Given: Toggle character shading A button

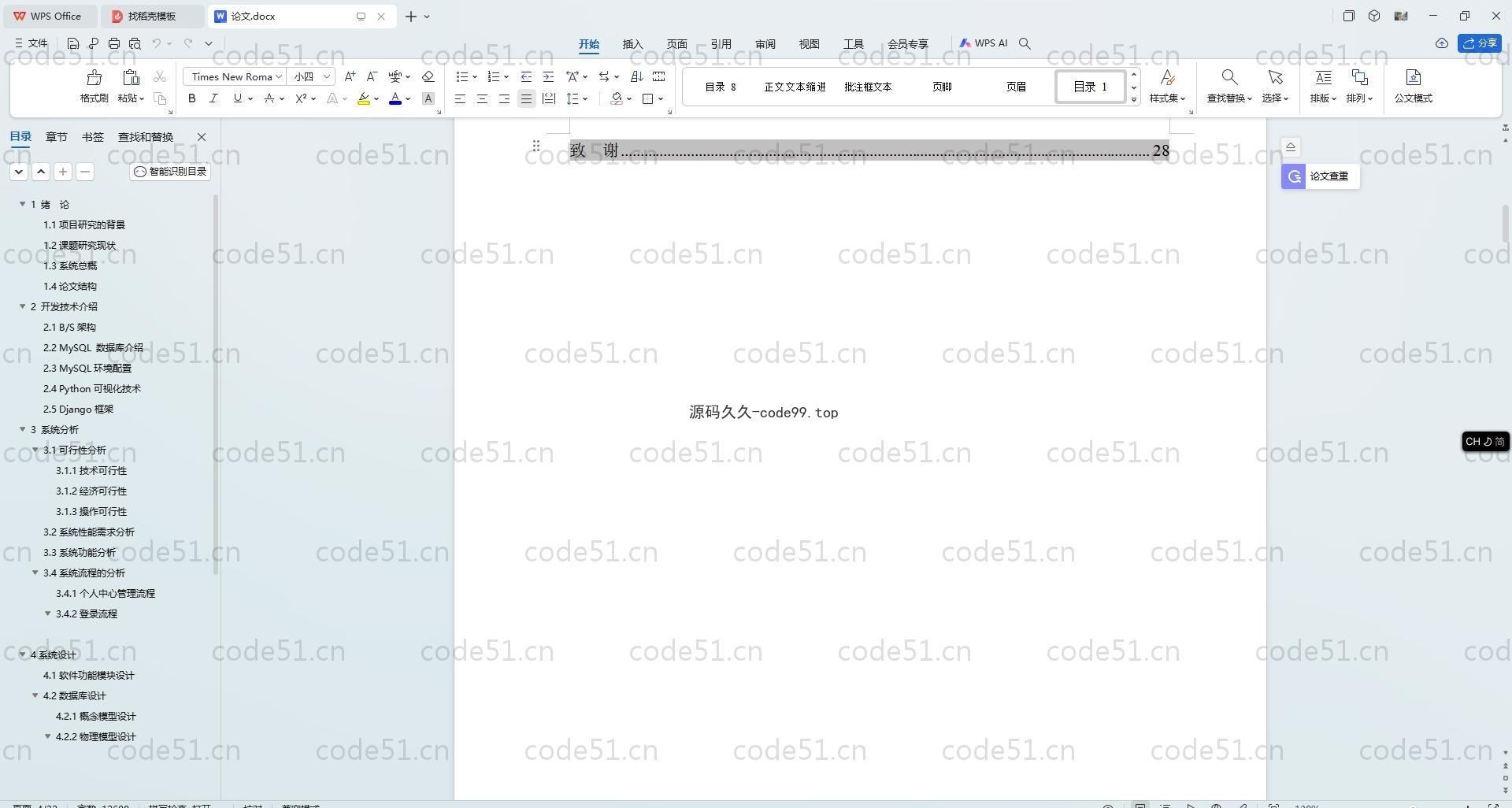Looking at the screenshot, I should (428, 98).
